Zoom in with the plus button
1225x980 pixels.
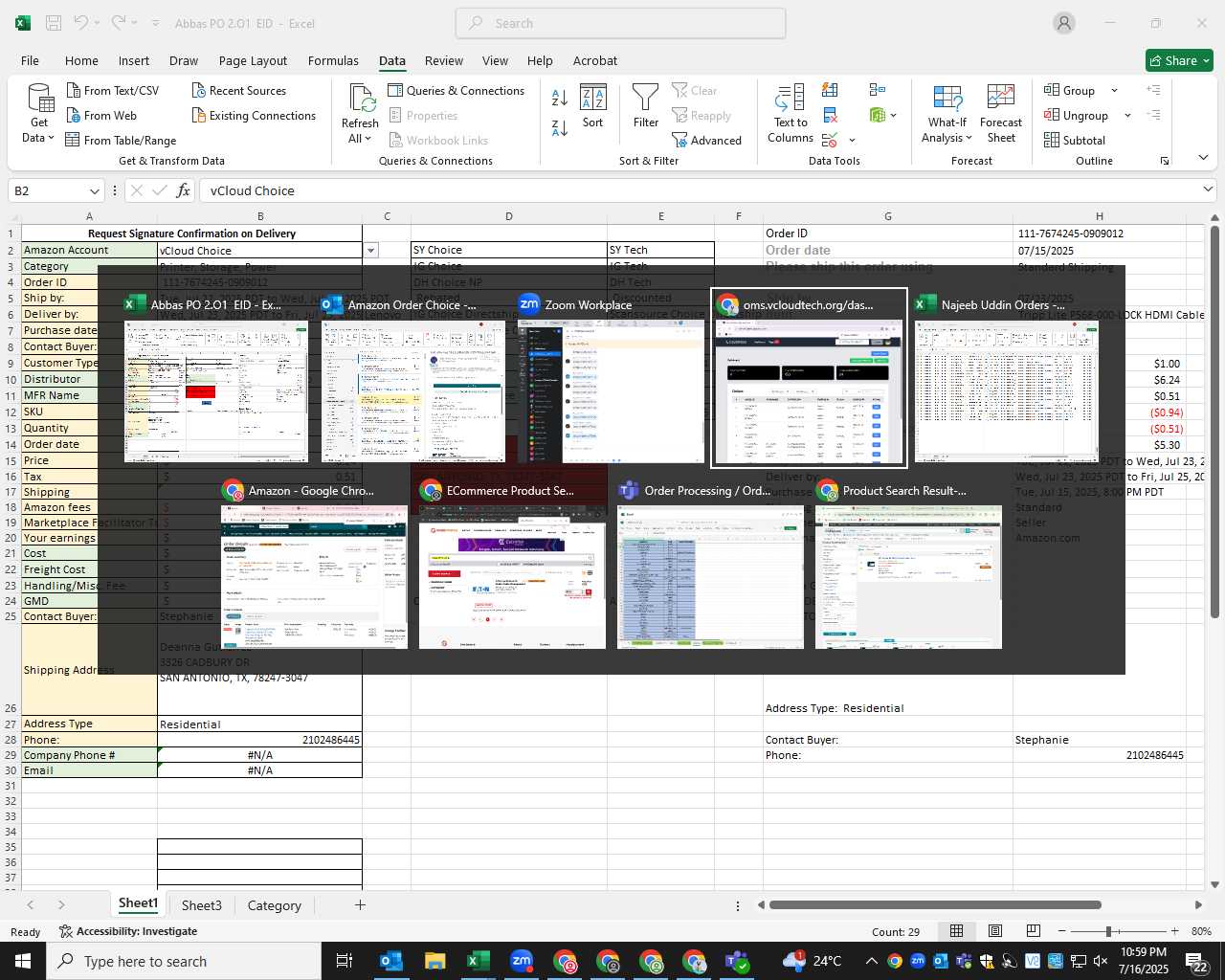coord(1174,931)
